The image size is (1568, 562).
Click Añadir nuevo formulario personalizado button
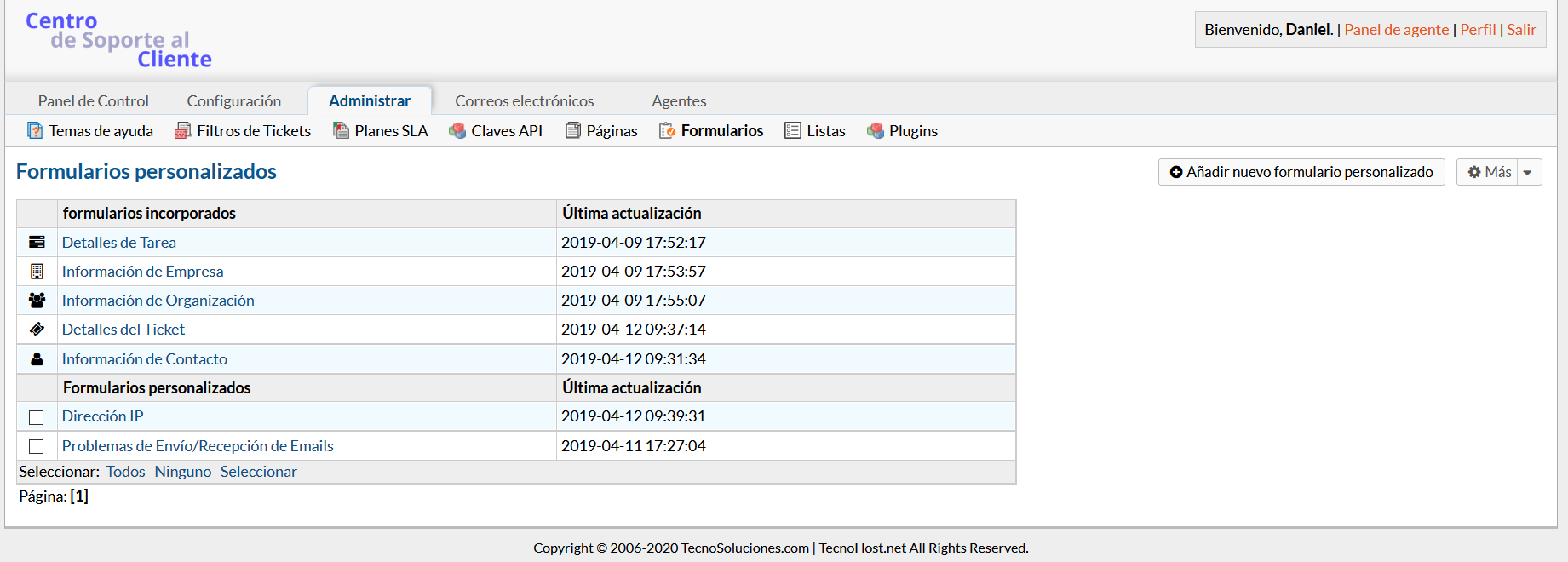coord(1301,172)
